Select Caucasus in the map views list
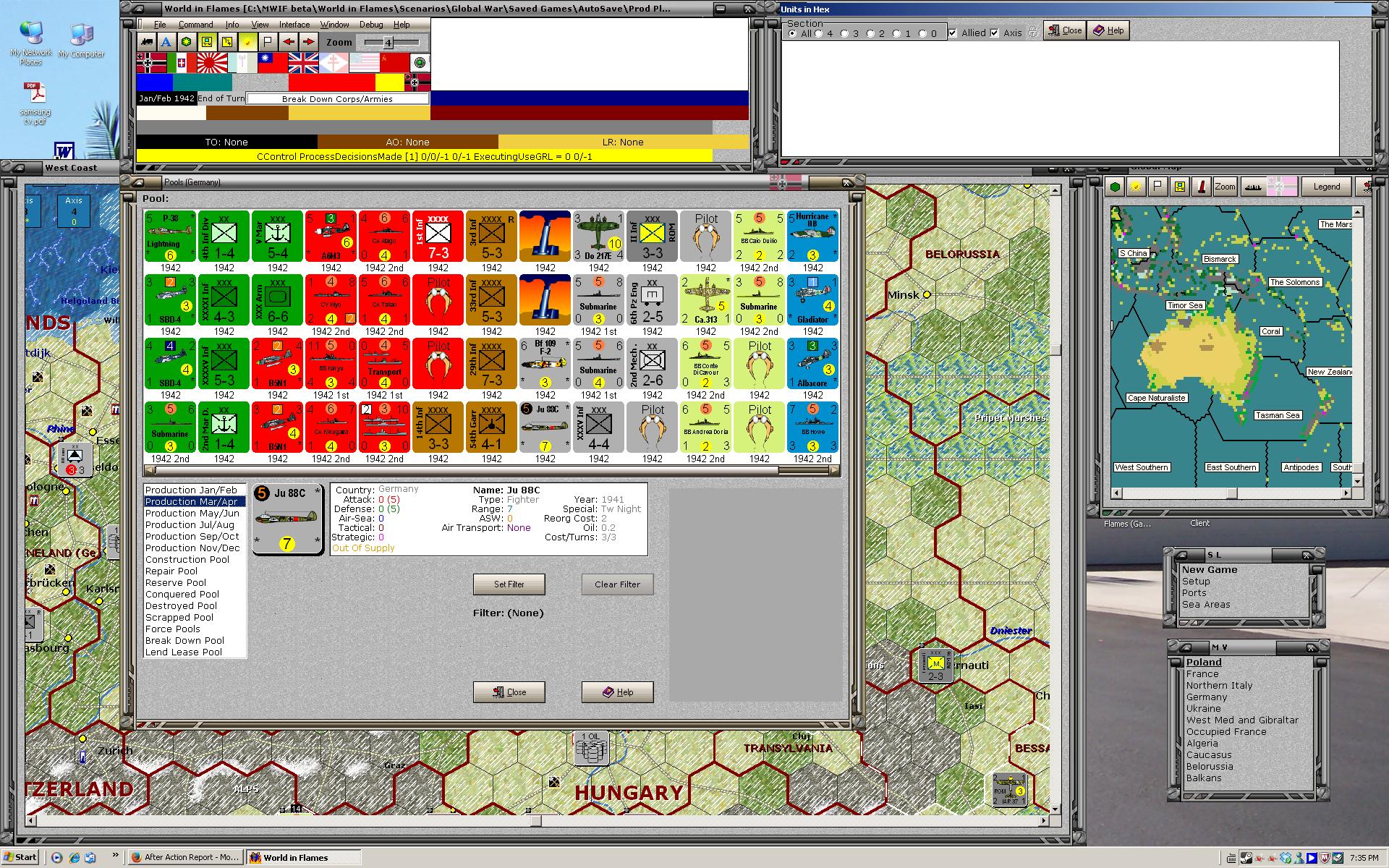1389x868 pixels. [x=1209, y=755]
